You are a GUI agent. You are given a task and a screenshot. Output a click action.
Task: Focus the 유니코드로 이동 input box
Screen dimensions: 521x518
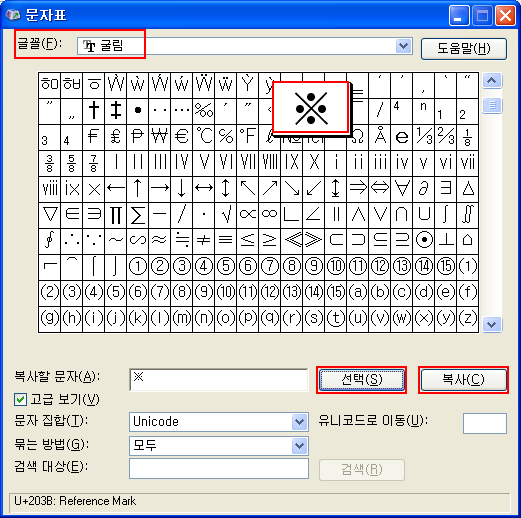pos(485,423)
